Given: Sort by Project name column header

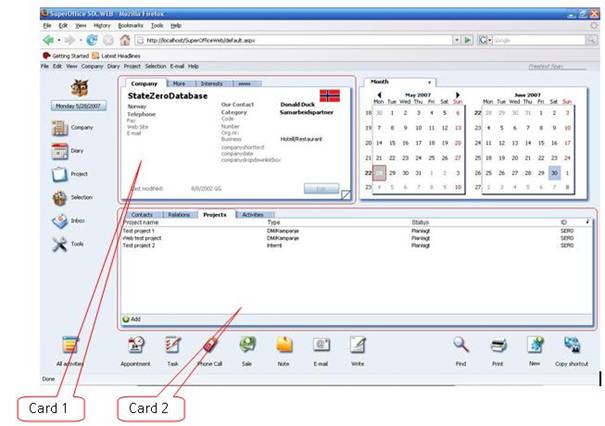Looking at the screenshot, I should click(x=141, y=223).
